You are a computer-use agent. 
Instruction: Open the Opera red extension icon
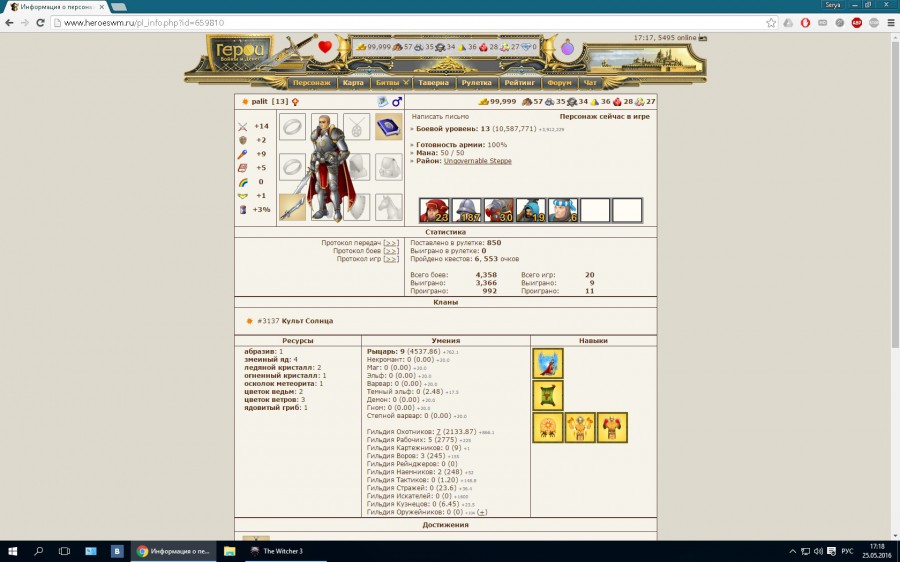(x=805, y=23)
